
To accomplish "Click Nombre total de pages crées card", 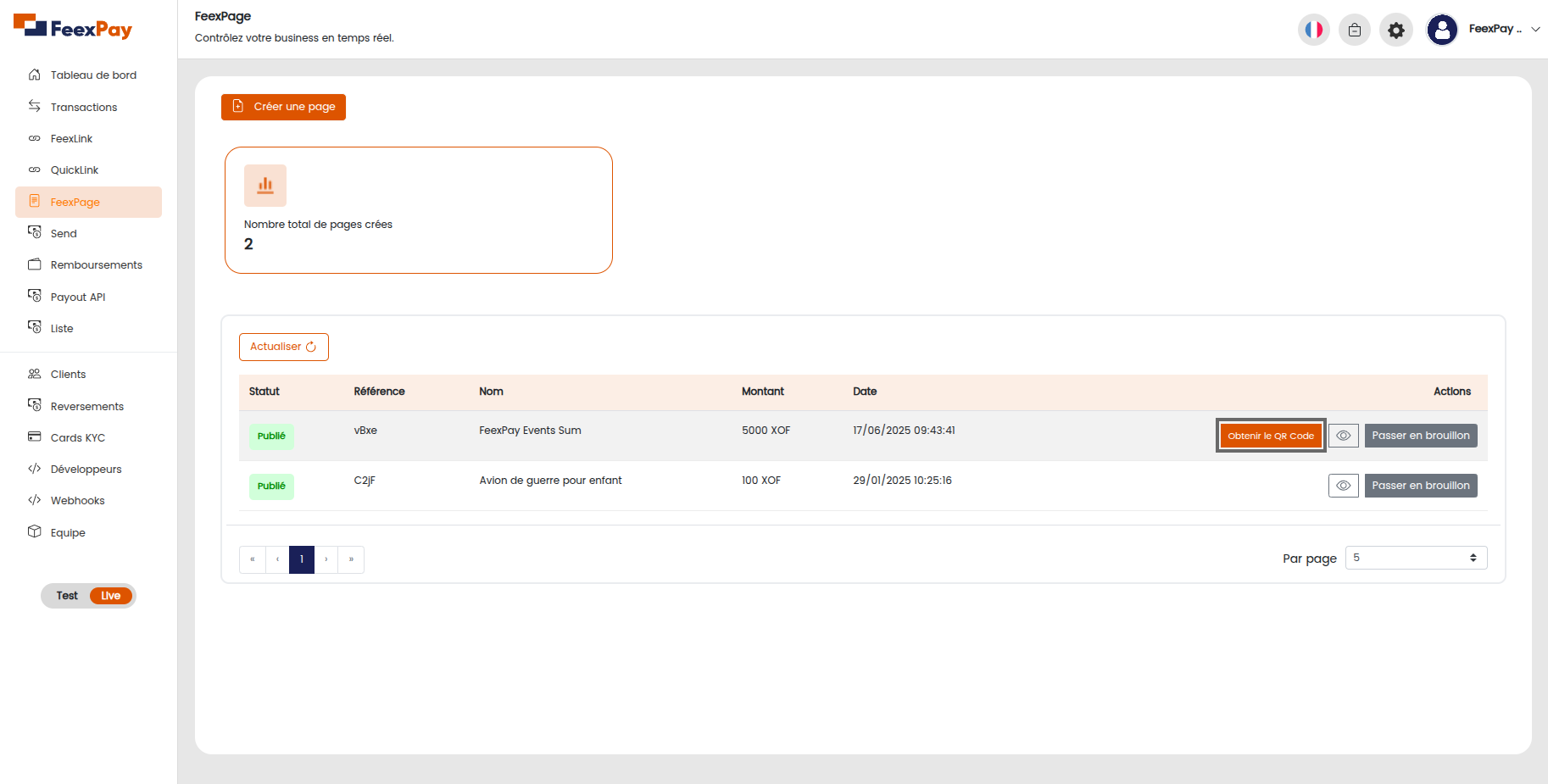I will point(419,210).
